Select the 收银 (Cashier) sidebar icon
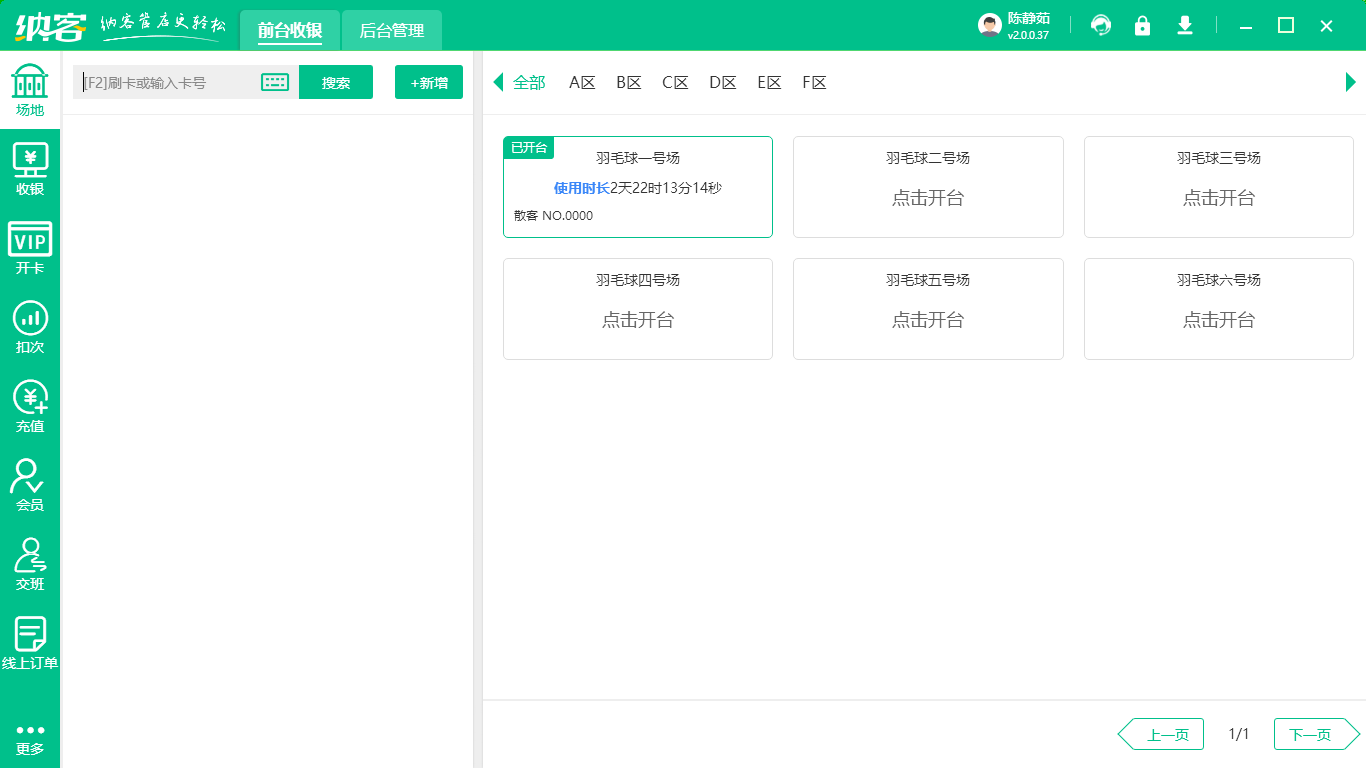The height and width of the screenshot is (768, 1366). pos(30,168)
